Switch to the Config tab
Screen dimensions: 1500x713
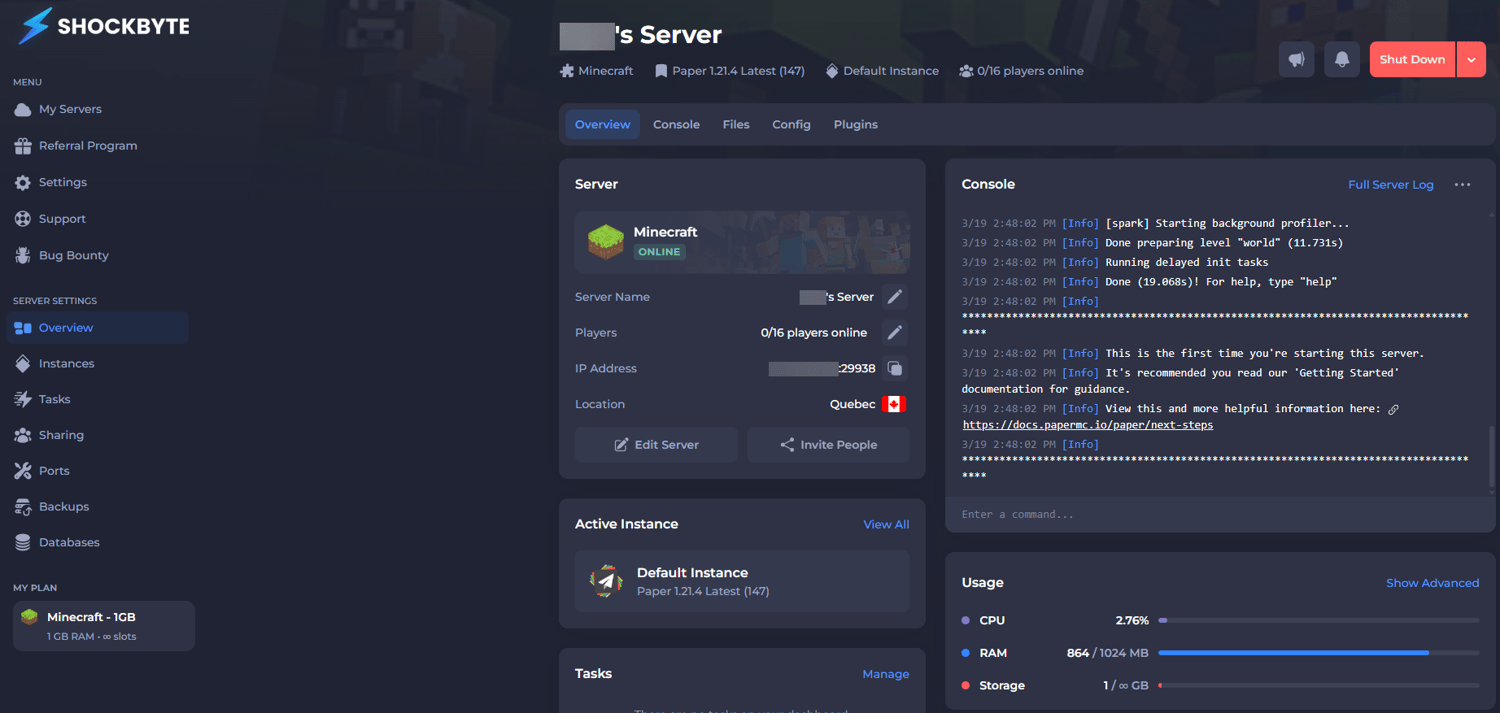coord(791,125)
